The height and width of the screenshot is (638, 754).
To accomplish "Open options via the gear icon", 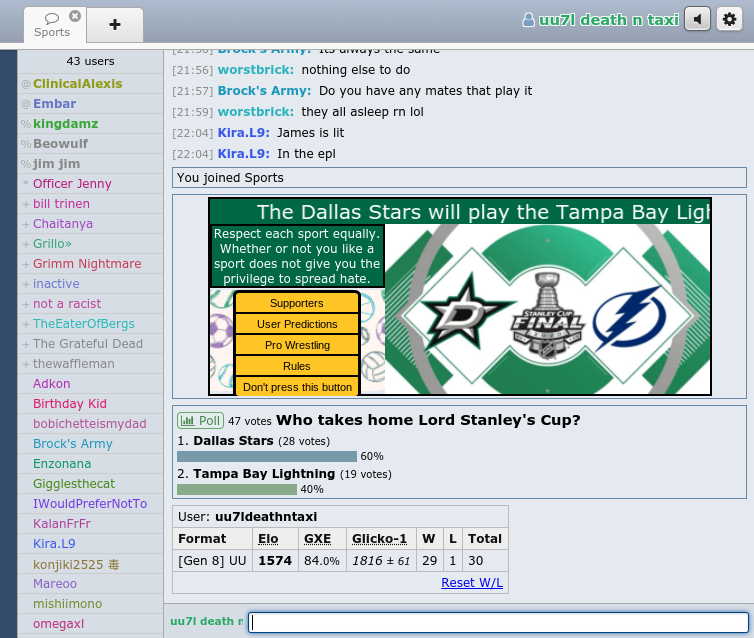I will pos(729,19).
